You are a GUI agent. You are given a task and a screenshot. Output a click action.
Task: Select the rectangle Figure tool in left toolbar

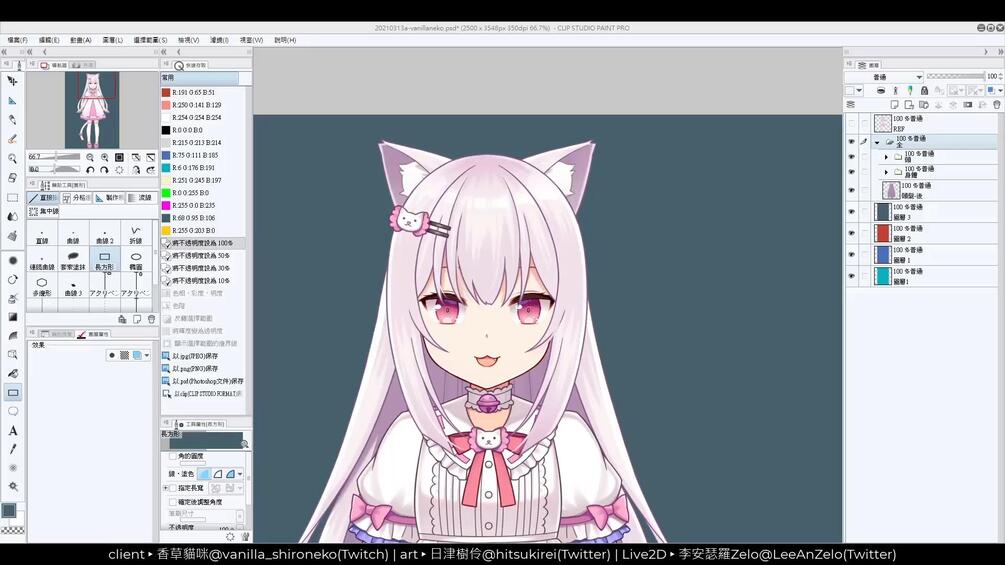12,392
